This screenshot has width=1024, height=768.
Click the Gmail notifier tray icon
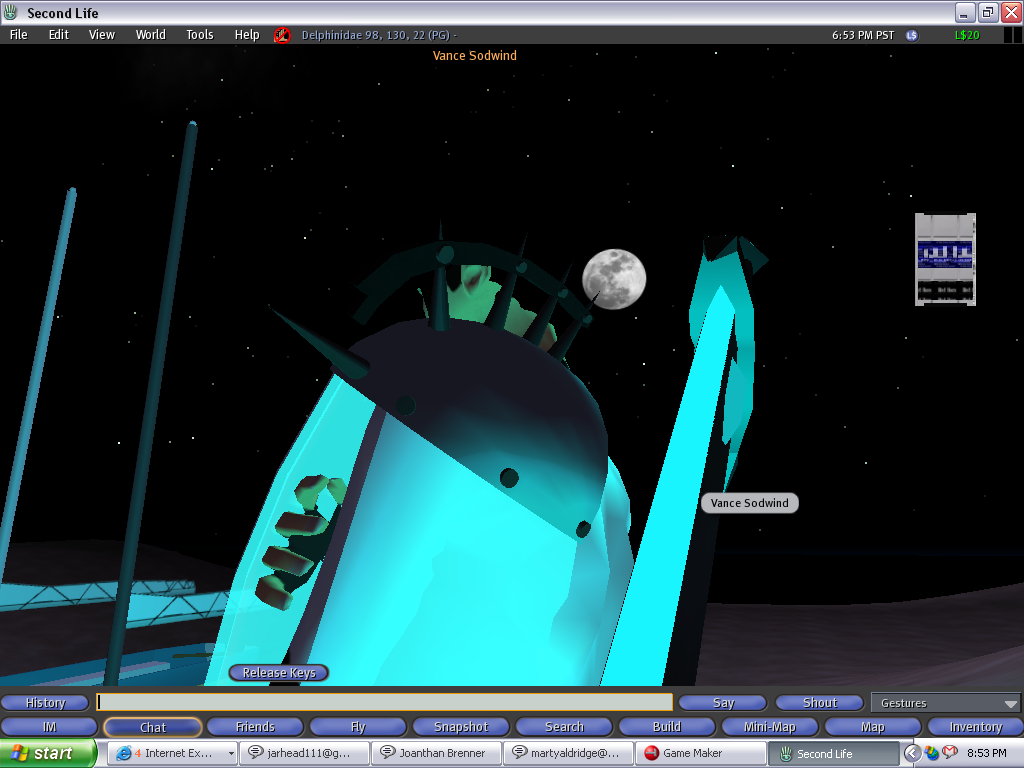[950, 753]
